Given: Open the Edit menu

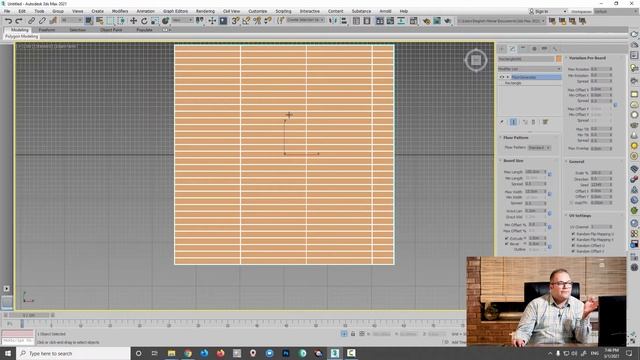Looking at the screenshot, I should click(x=22, y=11).
